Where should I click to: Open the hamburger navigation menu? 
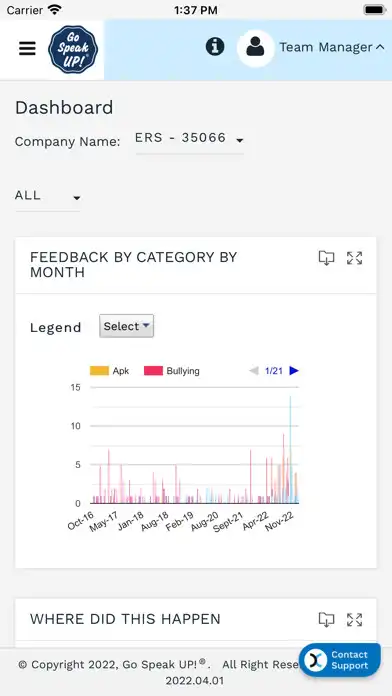(x=27, y=48)
